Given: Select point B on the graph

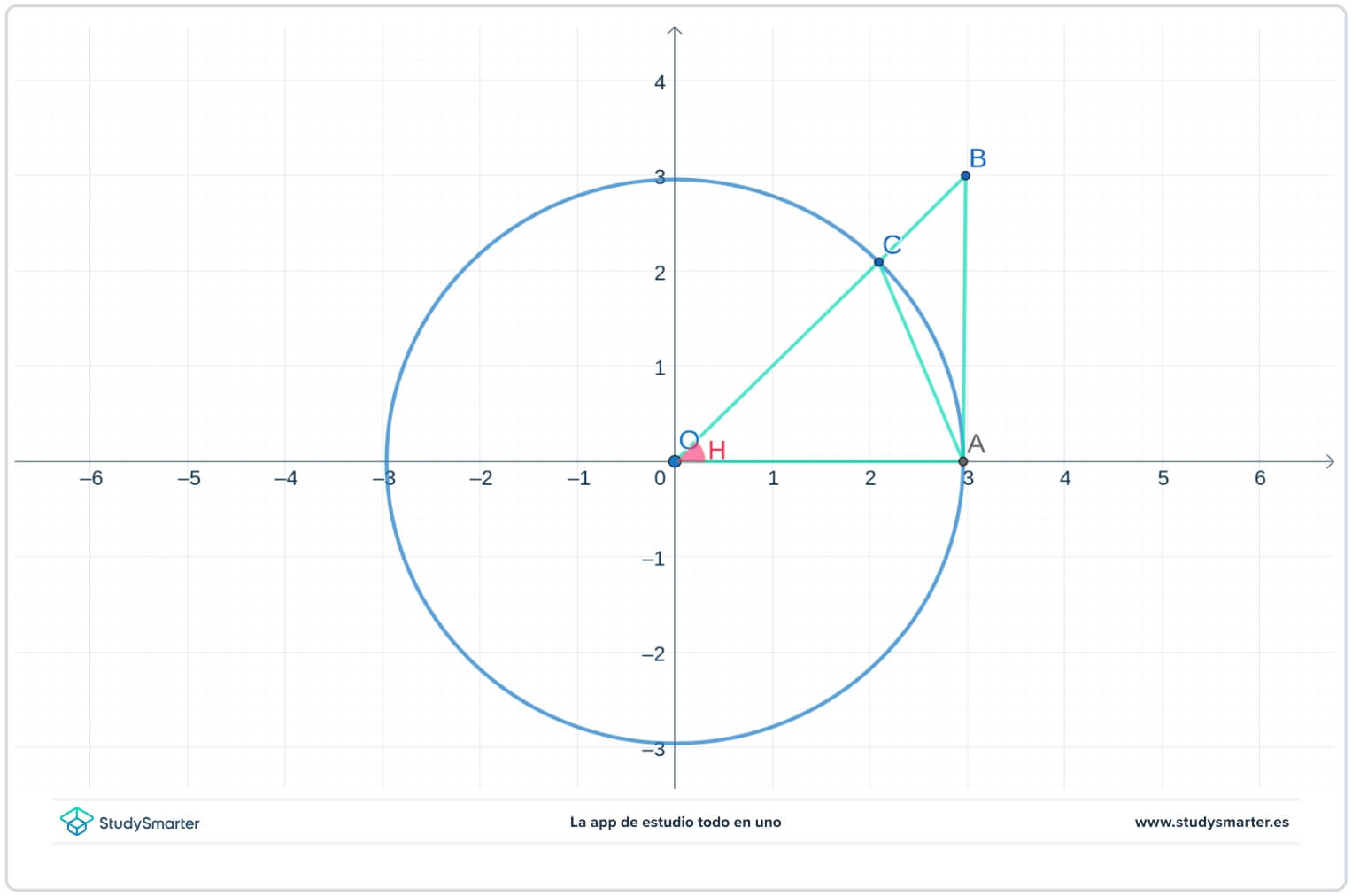Looking at the screenshot, I should coord(965,175).
